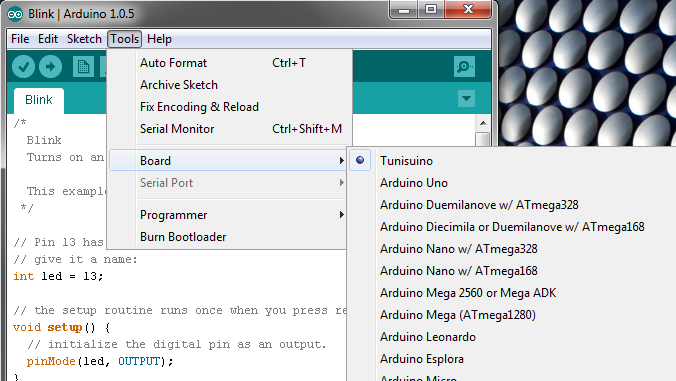Expand the Programmer submenu

228,215
